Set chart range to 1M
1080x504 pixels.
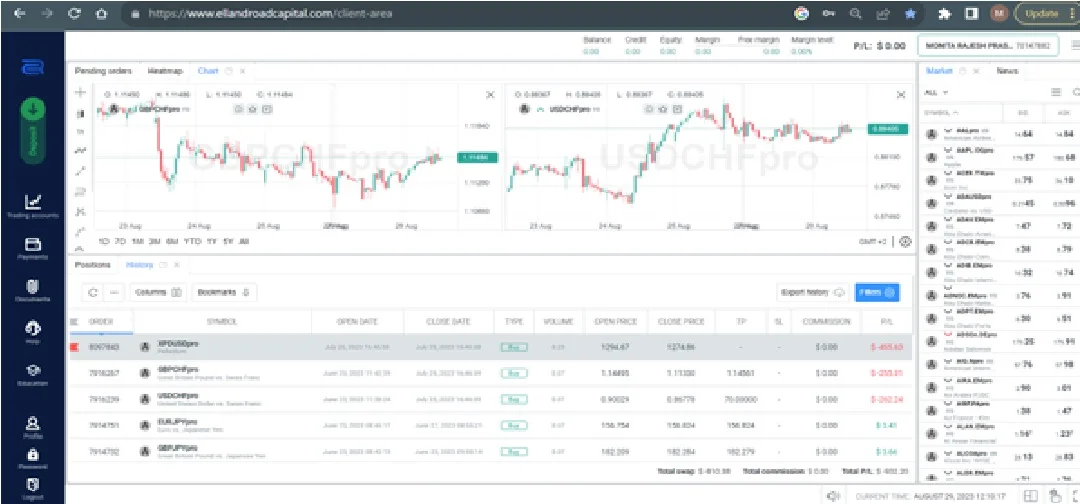(x=136, y=242)
